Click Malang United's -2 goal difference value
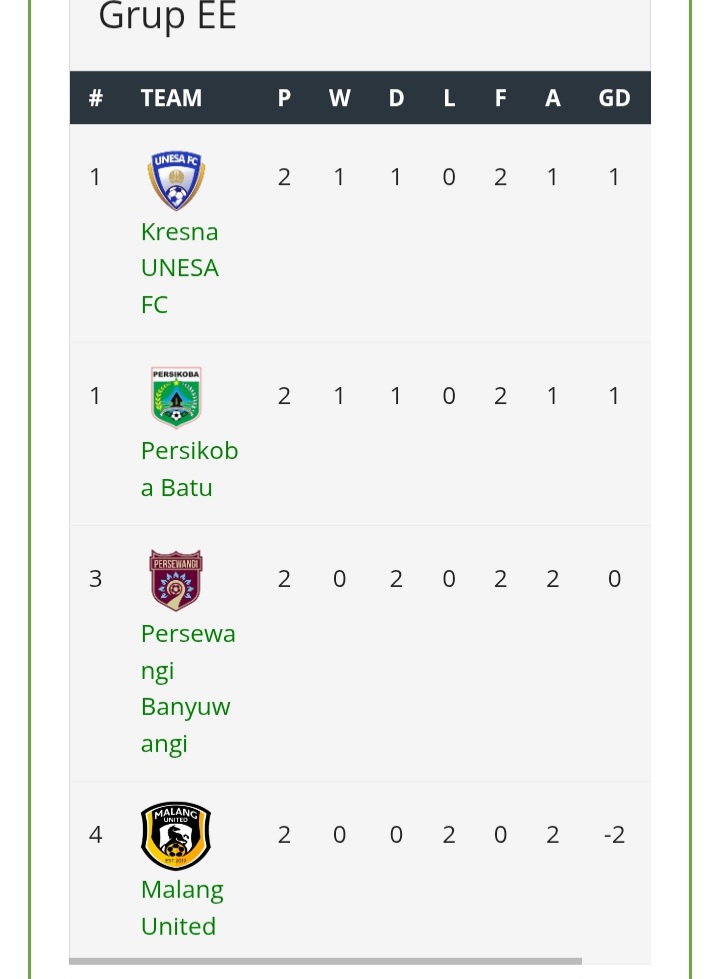720x979 pixels. 614,834
